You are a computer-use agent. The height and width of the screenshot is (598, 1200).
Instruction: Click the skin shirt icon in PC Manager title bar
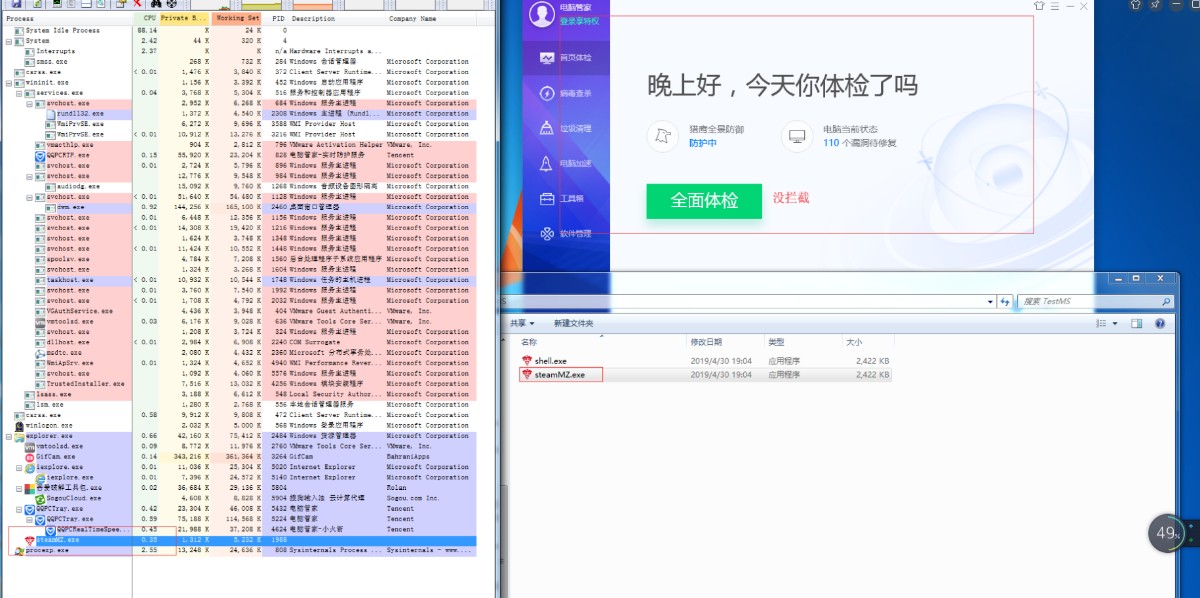coord(1039,5)
